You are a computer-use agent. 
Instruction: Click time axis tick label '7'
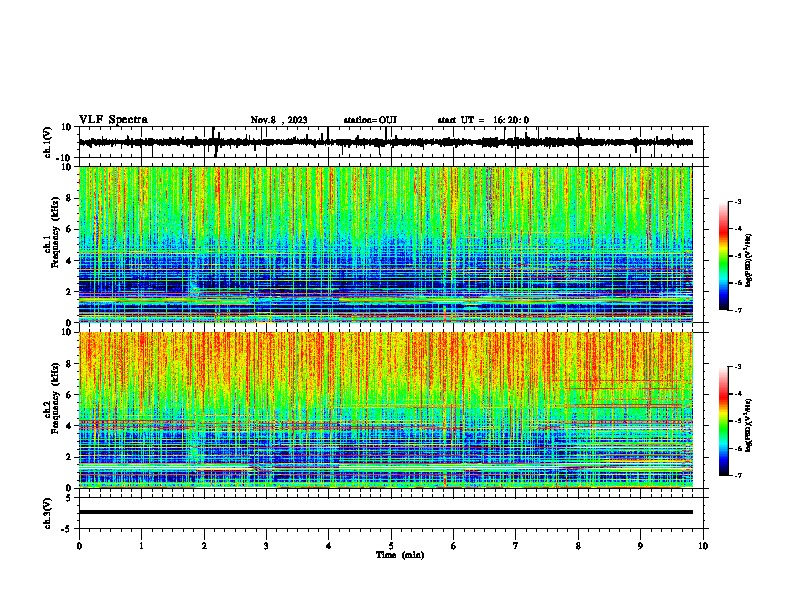[x=516, y=546]
